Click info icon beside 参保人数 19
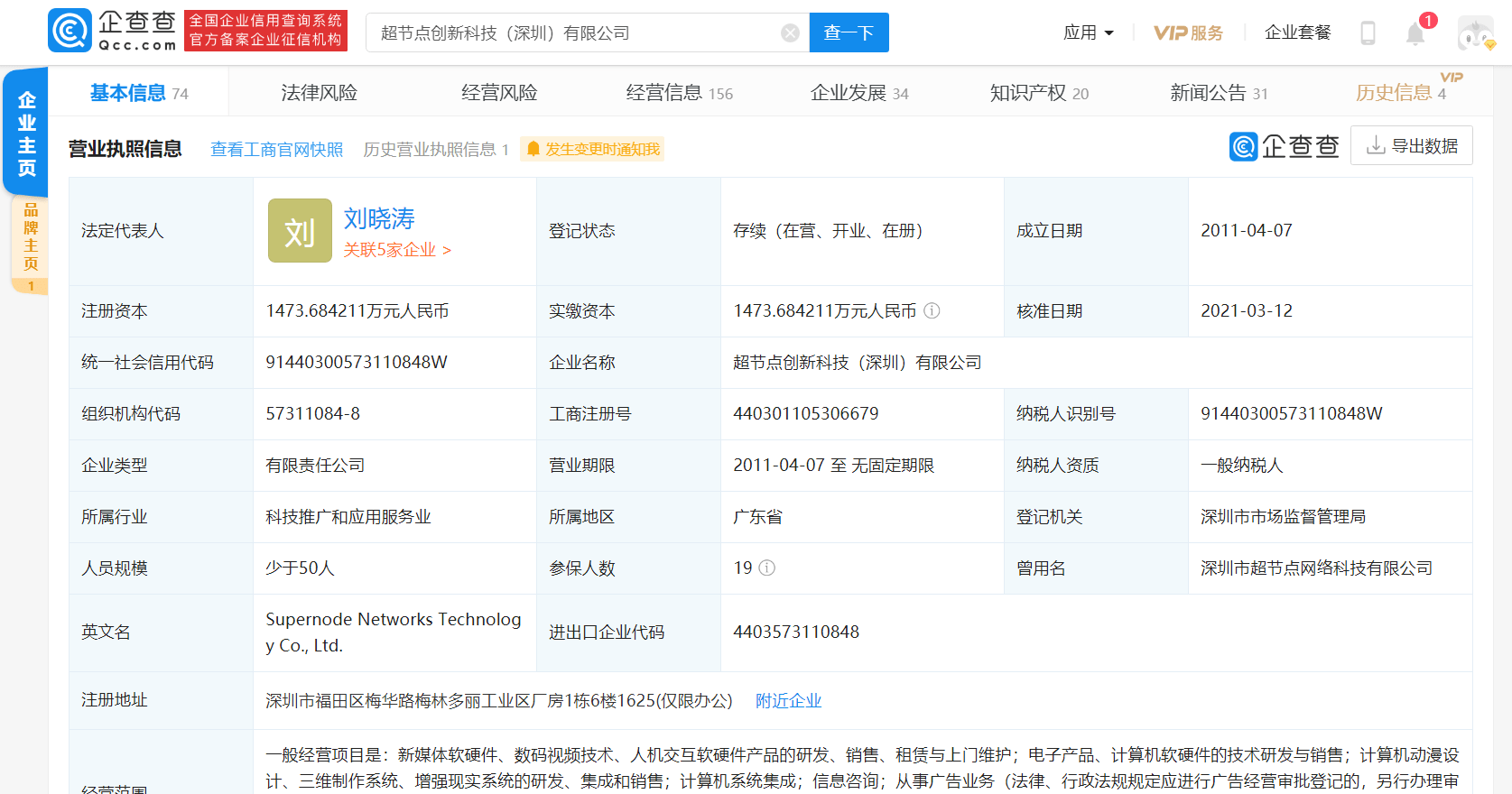Screen dimensions: 1512x794 (x=766, y=568)
